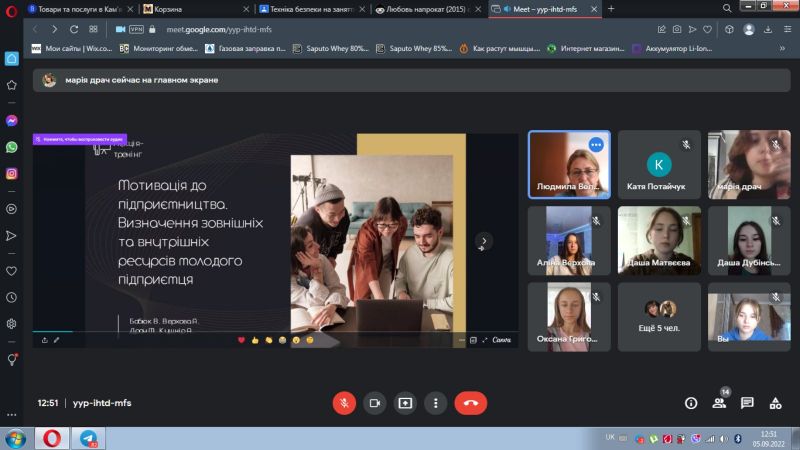Open the 'Ещё 5 чел.' tile
Viewport: 800px width, 450px height.
(659, 317)
